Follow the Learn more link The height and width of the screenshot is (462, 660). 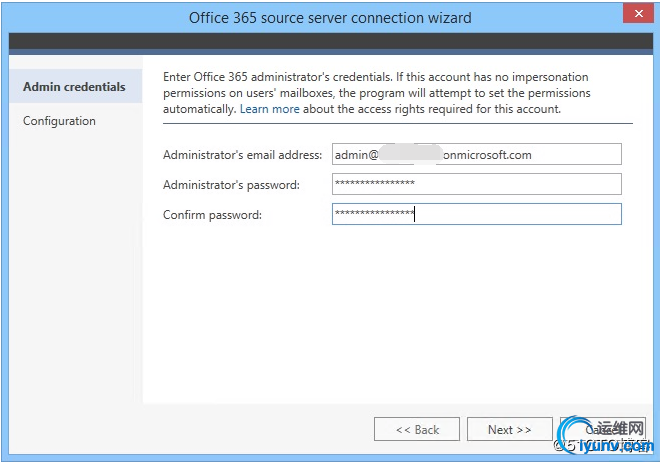pyautogui.click(x=270, y=109)
